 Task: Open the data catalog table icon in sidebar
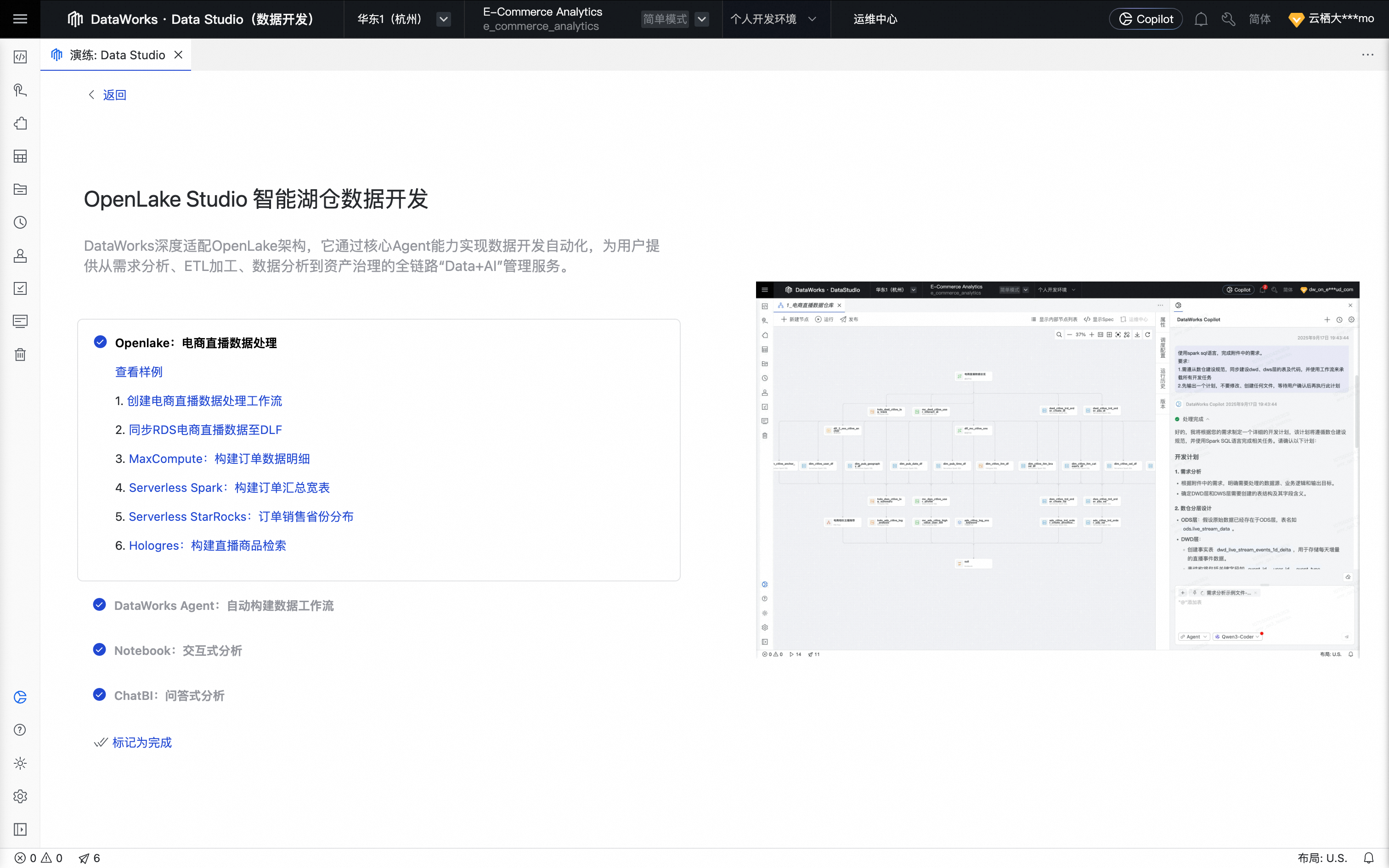(x=20, y=156)
